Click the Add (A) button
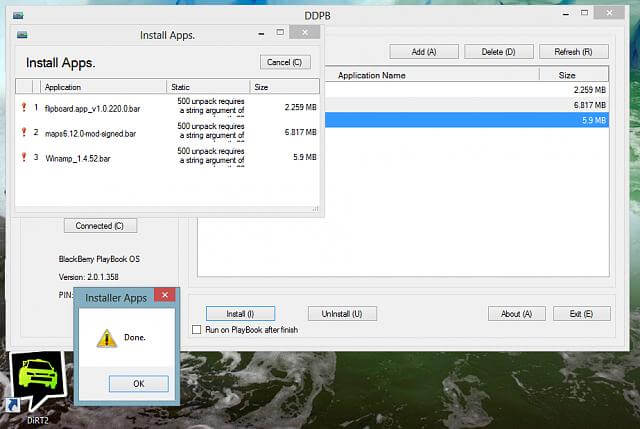The image size is (640, 429). 424,52
